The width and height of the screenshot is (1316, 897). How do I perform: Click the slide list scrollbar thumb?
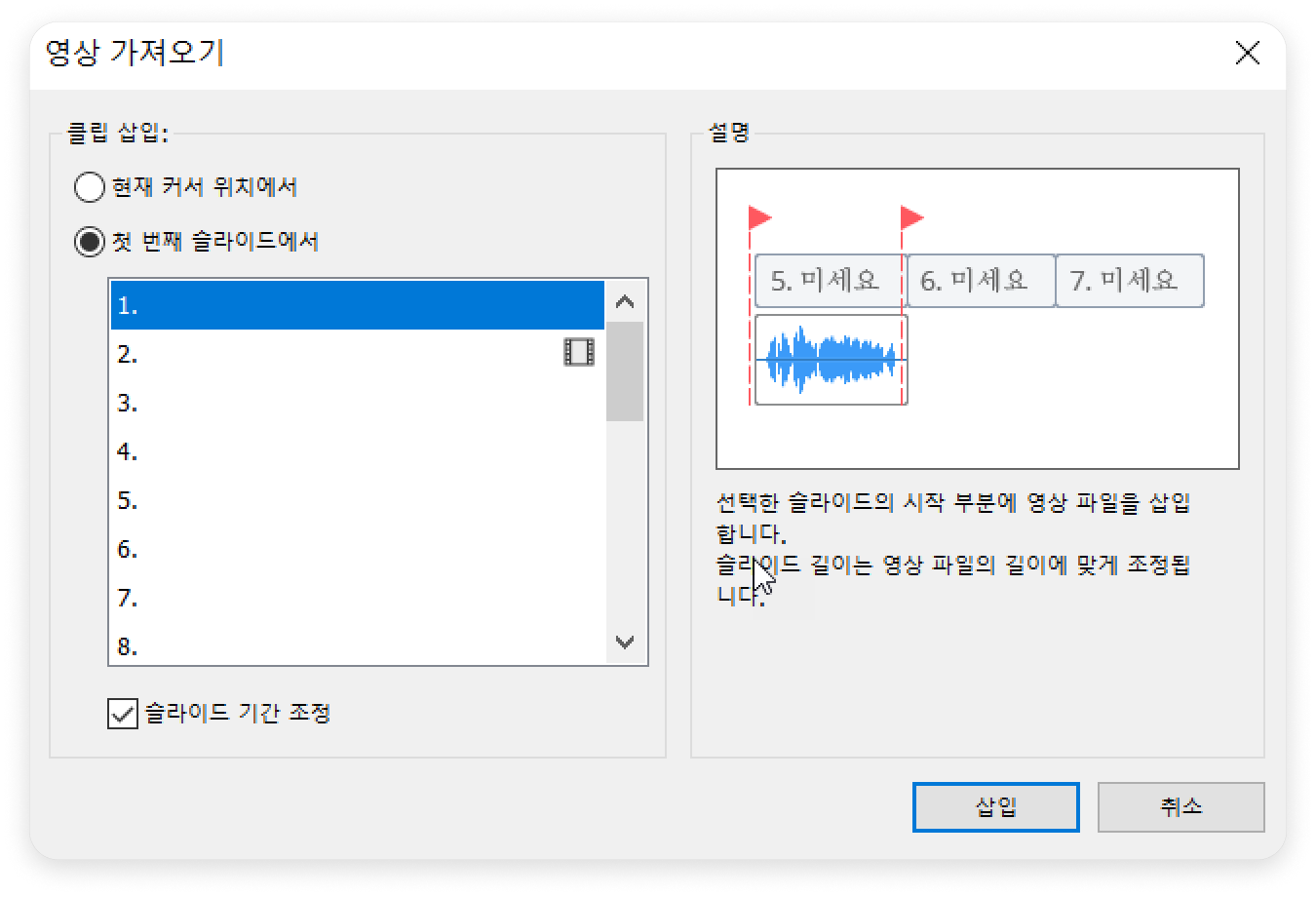pyautogui.click(x=625, y=371)
